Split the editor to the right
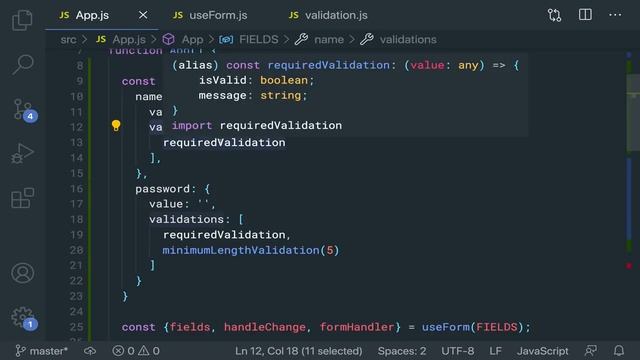 tap(585, 15)
